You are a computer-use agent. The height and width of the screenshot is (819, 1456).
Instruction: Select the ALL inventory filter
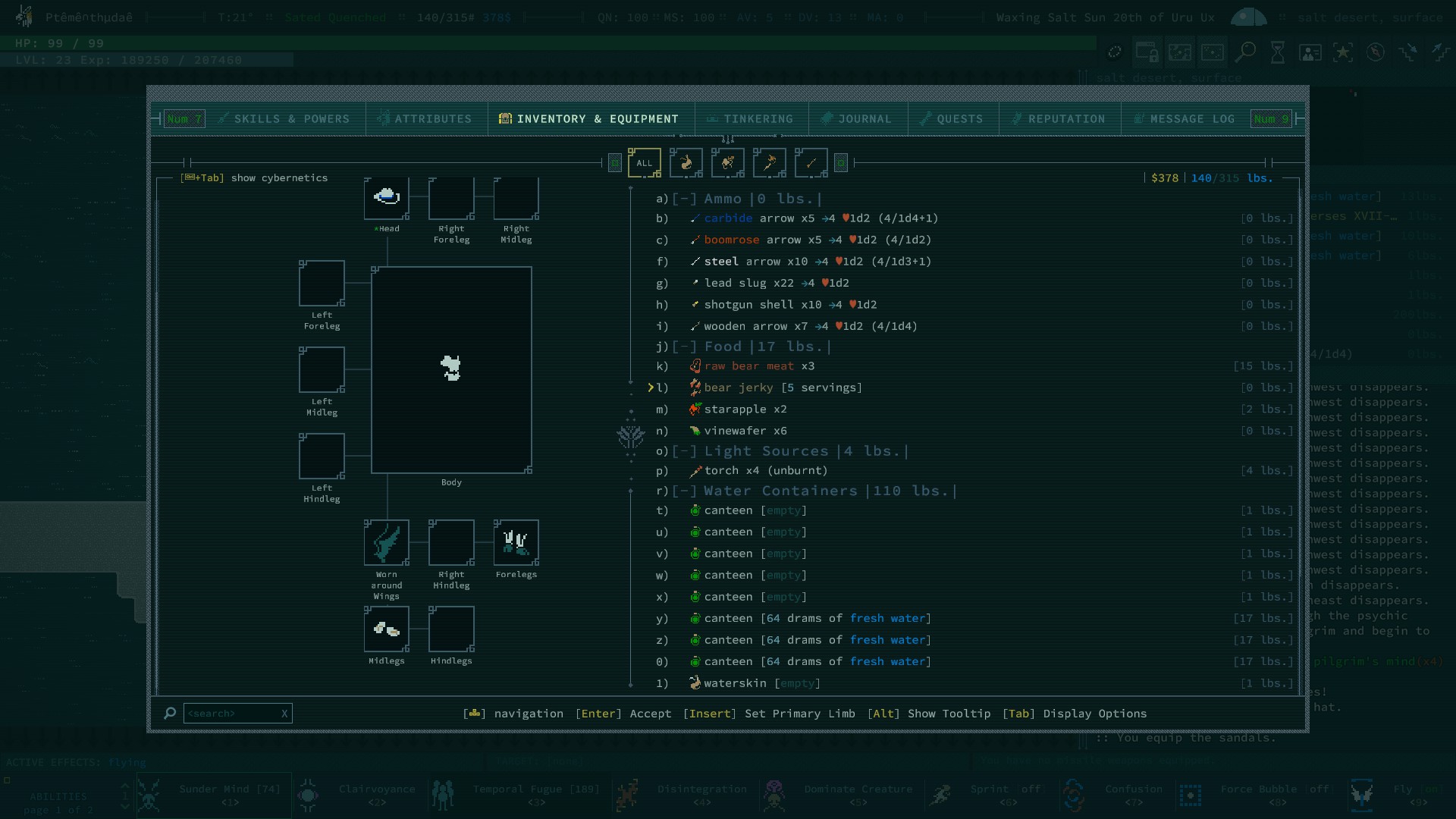(x=644, y=163)
